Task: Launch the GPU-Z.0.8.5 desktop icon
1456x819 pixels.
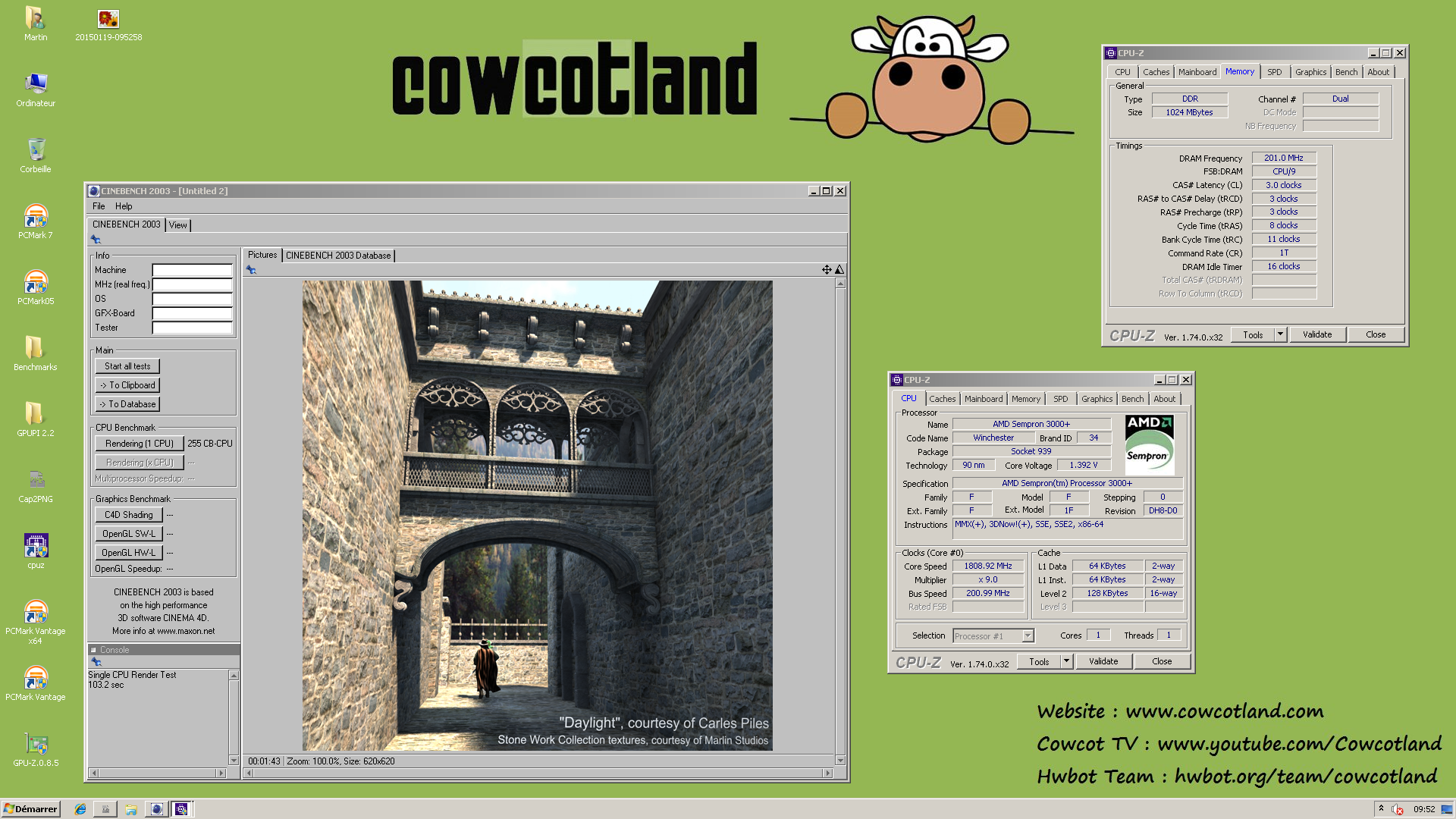Action: (x=36, y=749)
